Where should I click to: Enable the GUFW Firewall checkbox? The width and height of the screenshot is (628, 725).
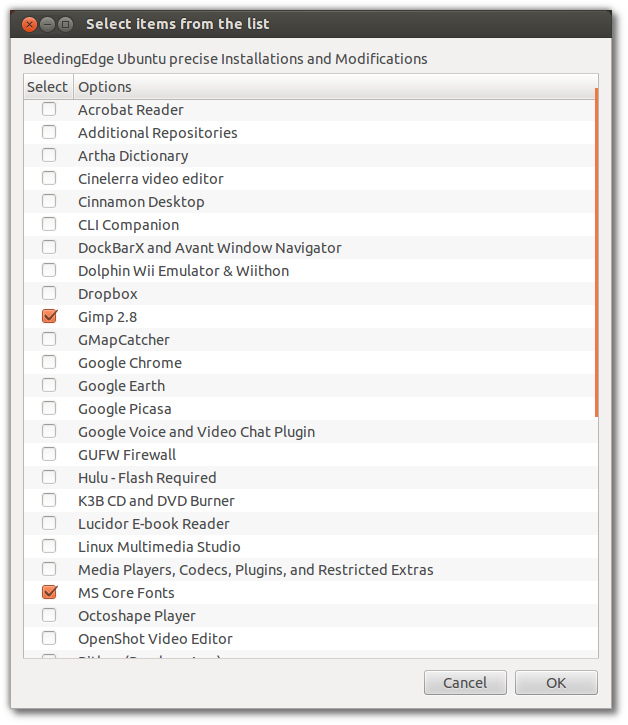point(49,454)
